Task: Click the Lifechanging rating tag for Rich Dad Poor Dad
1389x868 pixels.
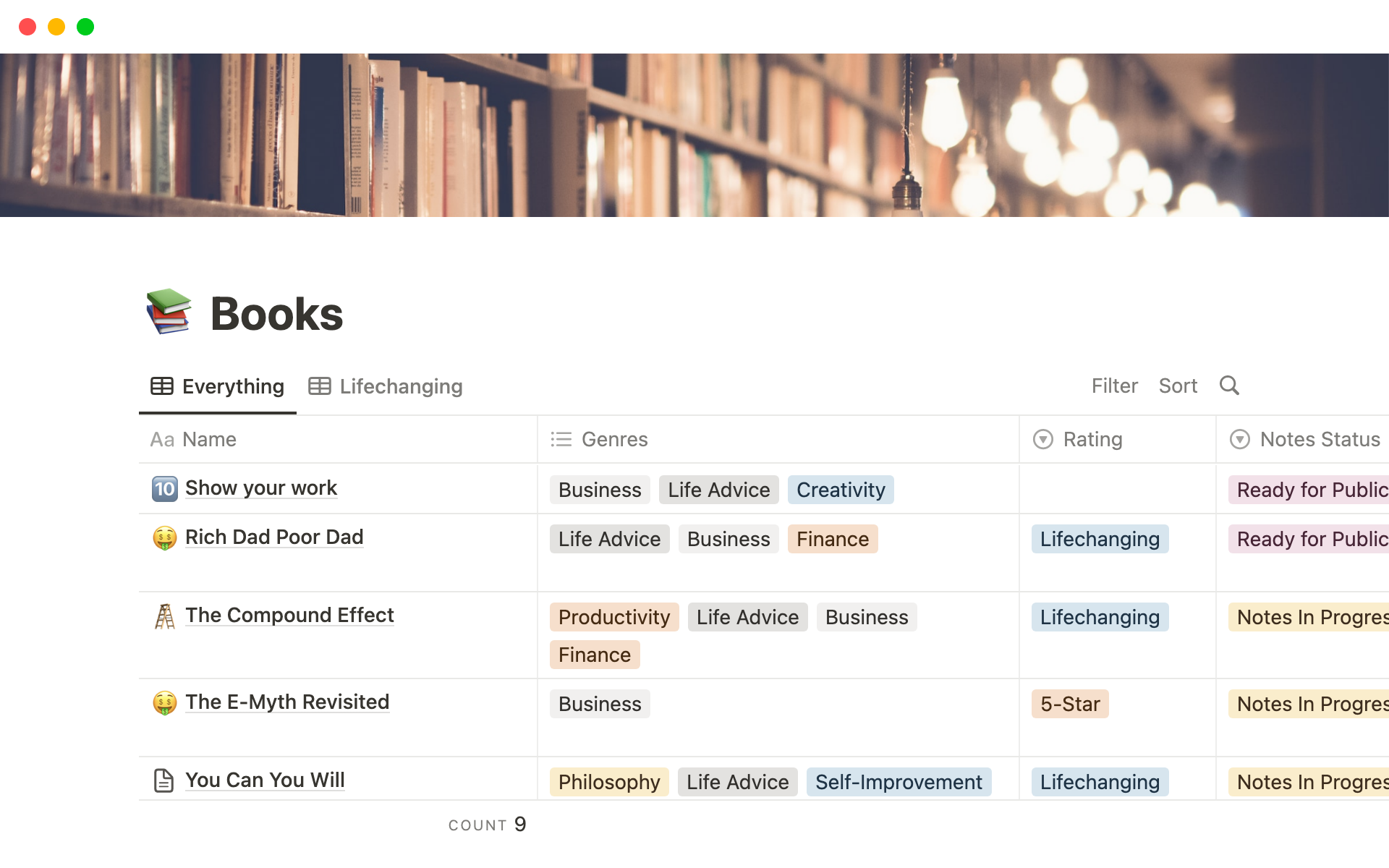Action: point(1100,539)
